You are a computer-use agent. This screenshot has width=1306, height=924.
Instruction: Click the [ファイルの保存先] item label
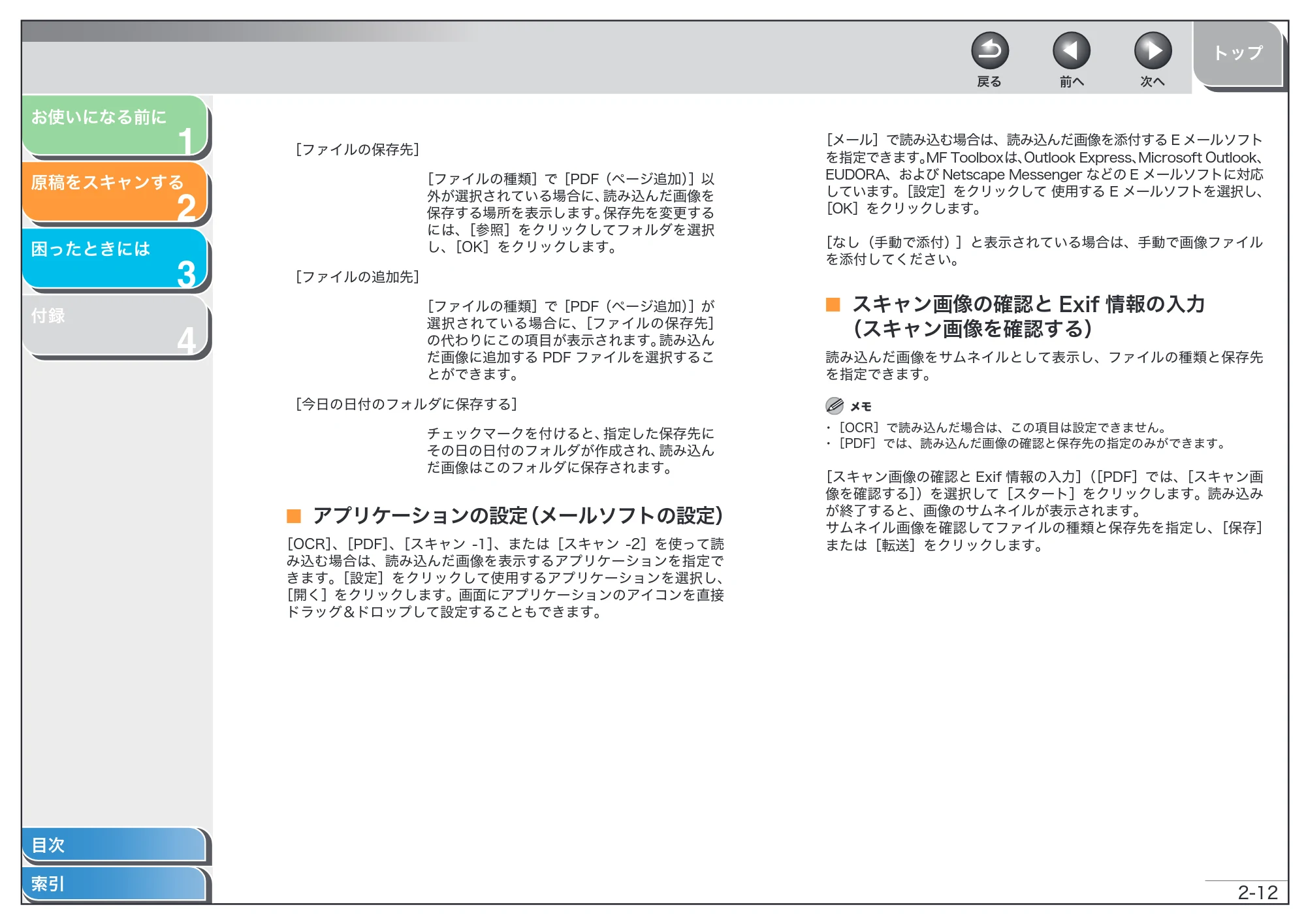pos(357,150)
